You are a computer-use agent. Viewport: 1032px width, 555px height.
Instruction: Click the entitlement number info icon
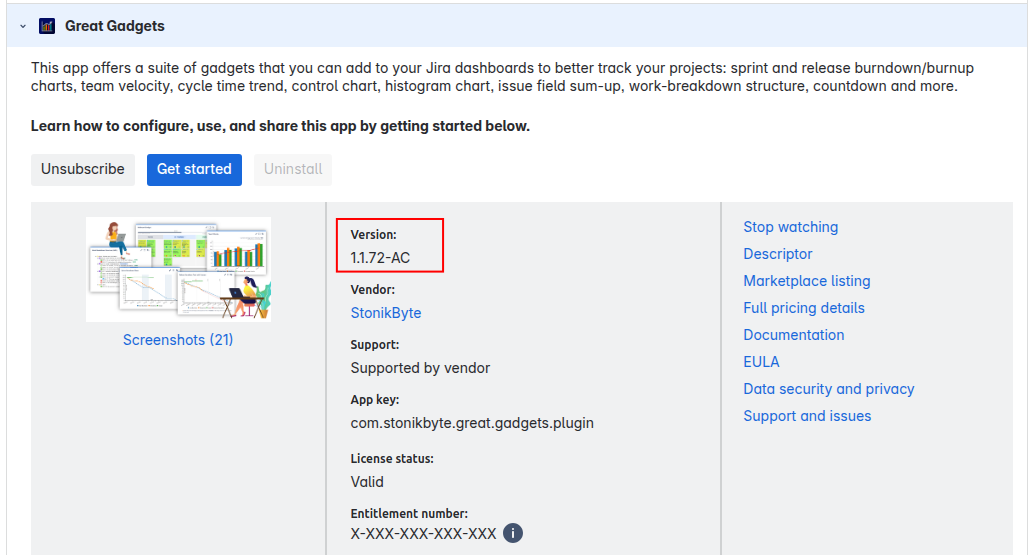click(x=513, y=533)
